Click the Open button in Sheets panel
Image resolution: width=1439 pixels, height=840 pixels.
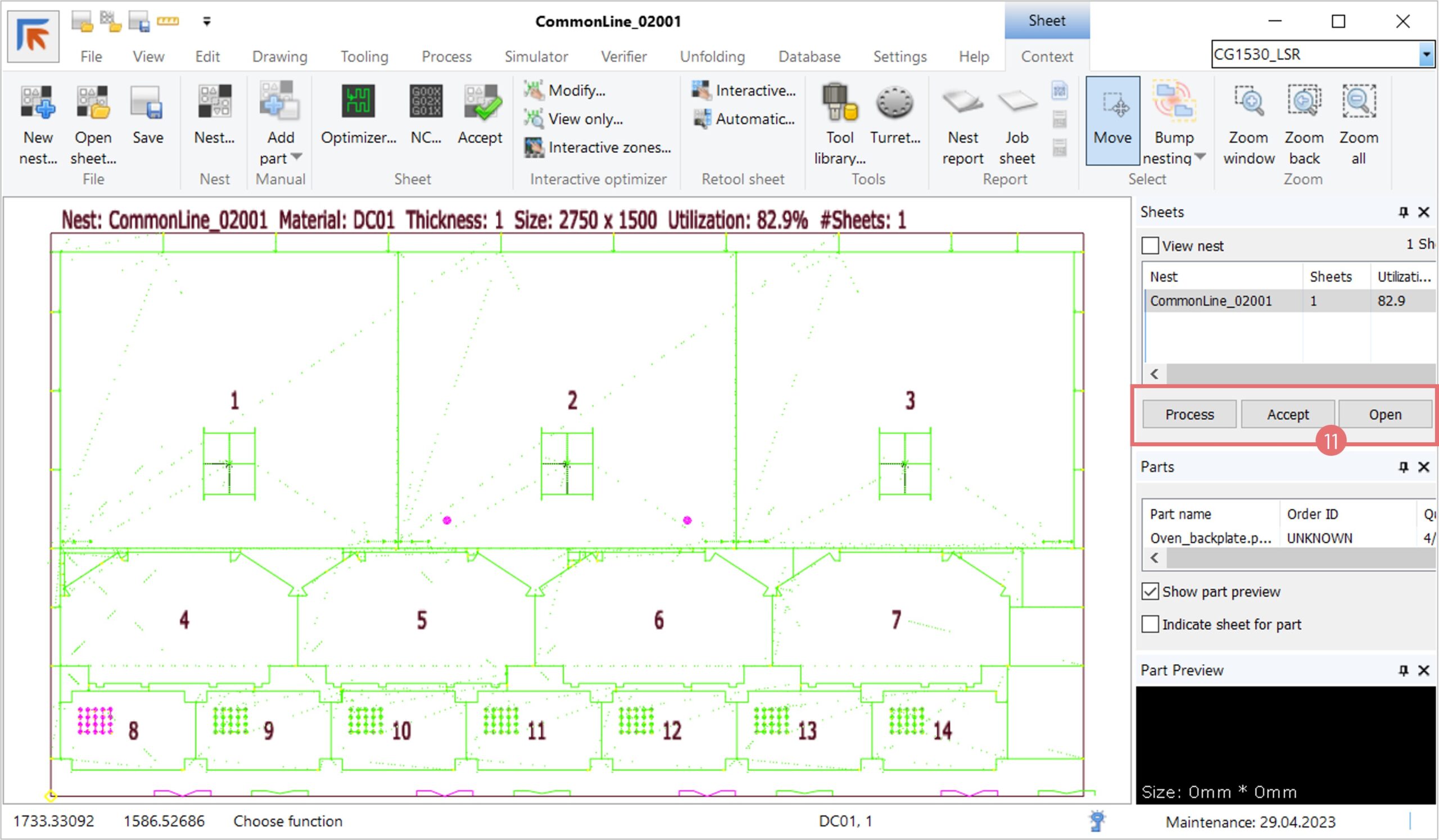[1384, 415]
